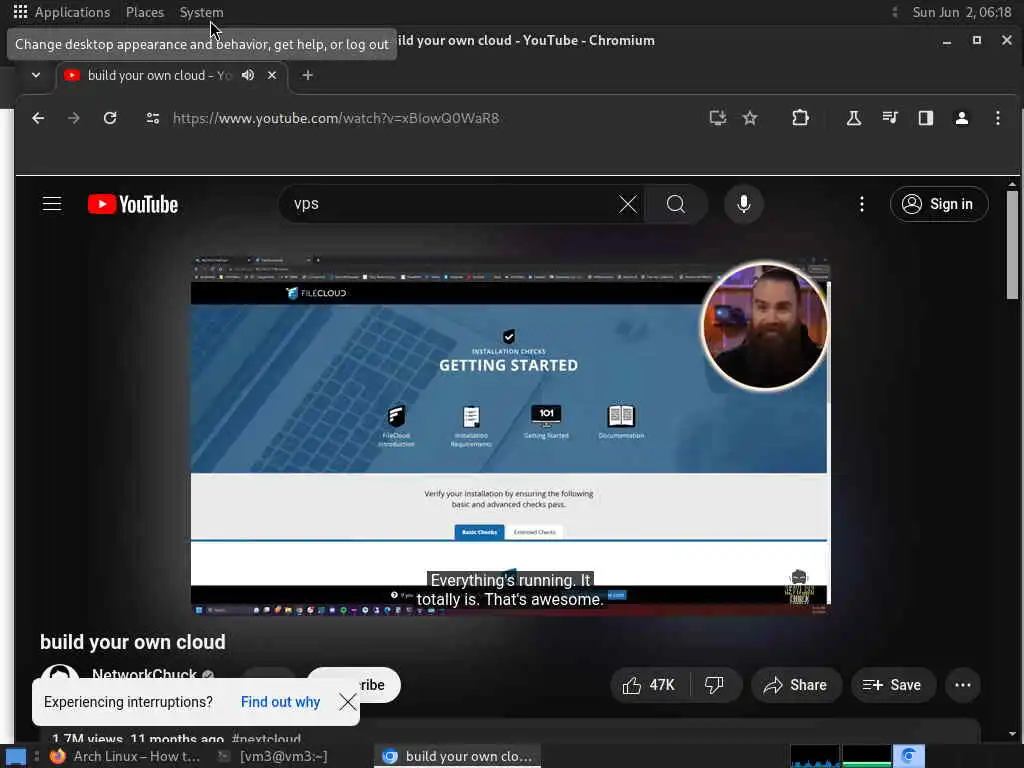Run search with the magnifier button
Viewport: 1024px width, 768px height.
[676, 204]
